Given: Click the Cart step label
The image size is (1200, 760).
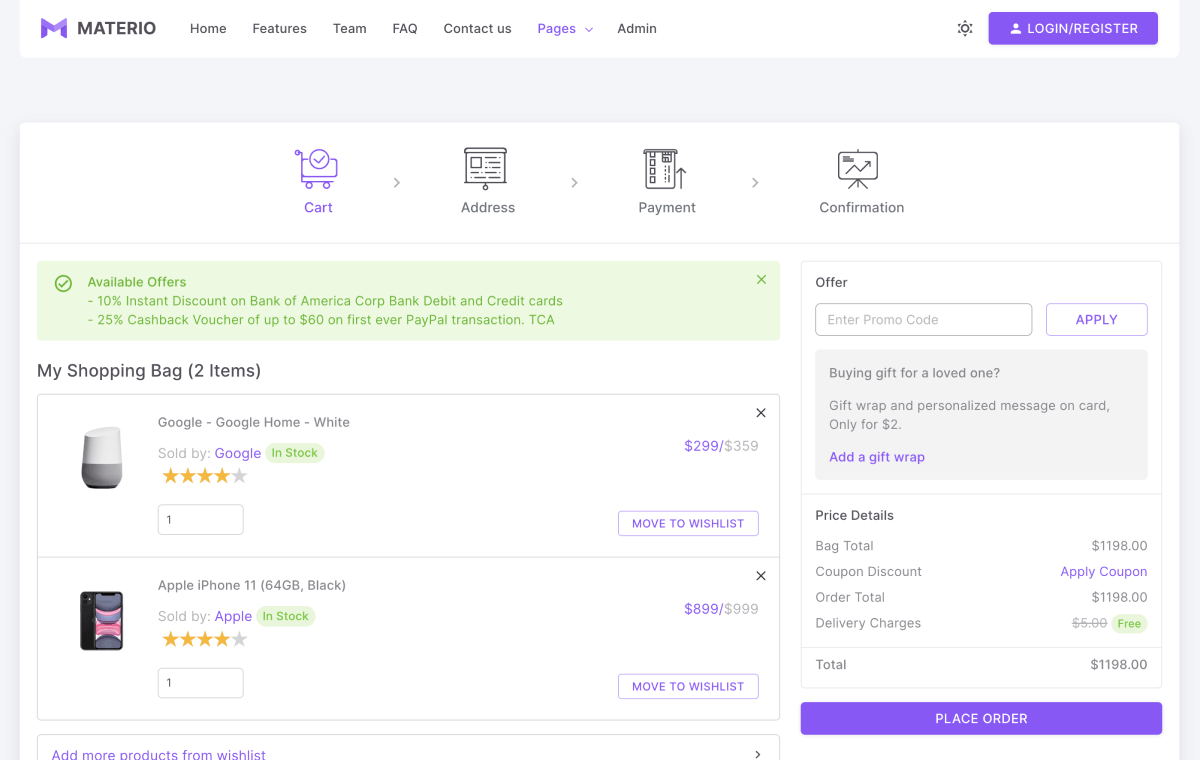Looking at the screenshot, I should (318, 208).
